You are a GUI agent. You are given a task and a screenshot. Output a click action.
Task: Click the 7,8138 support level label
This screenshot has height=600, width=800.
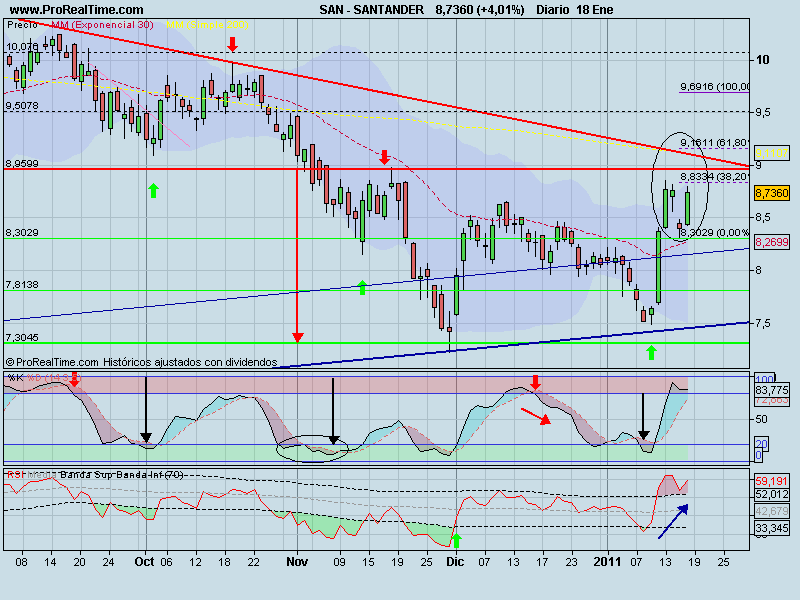tap(22, 284)
